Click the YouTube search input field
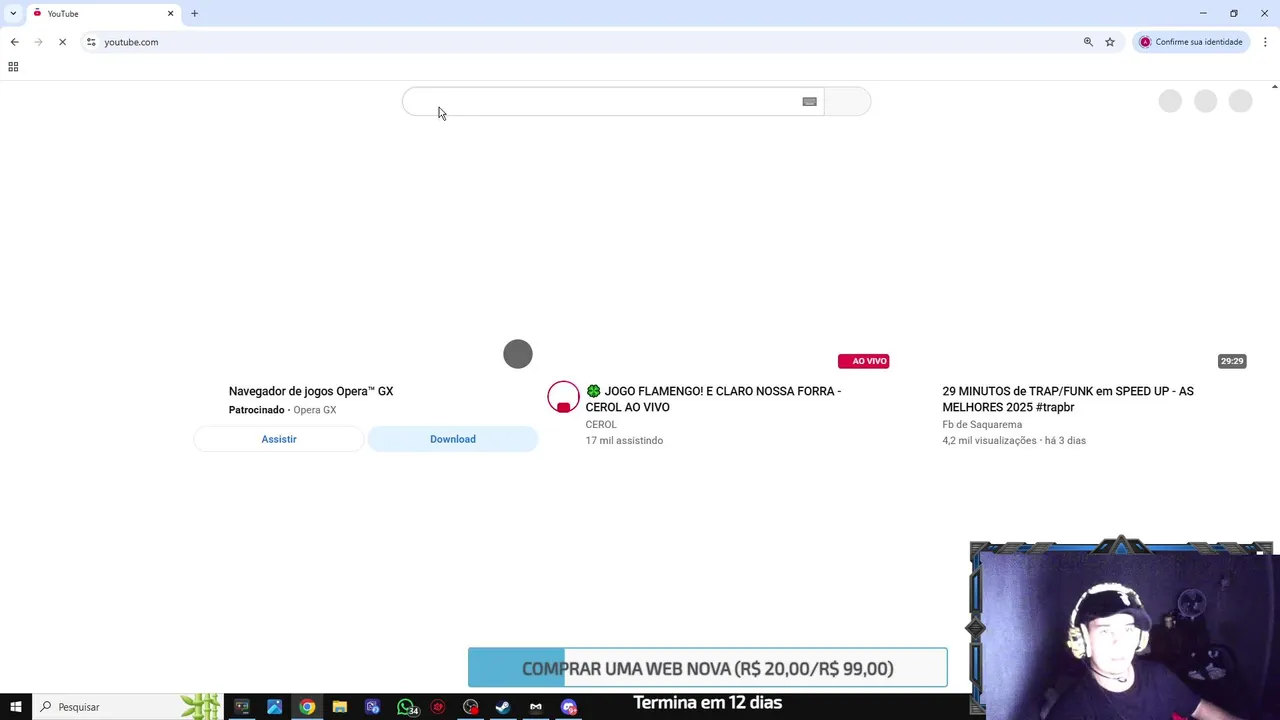Image resolution: width=1280 pixels, height=720 pixels. click(612, 102)
